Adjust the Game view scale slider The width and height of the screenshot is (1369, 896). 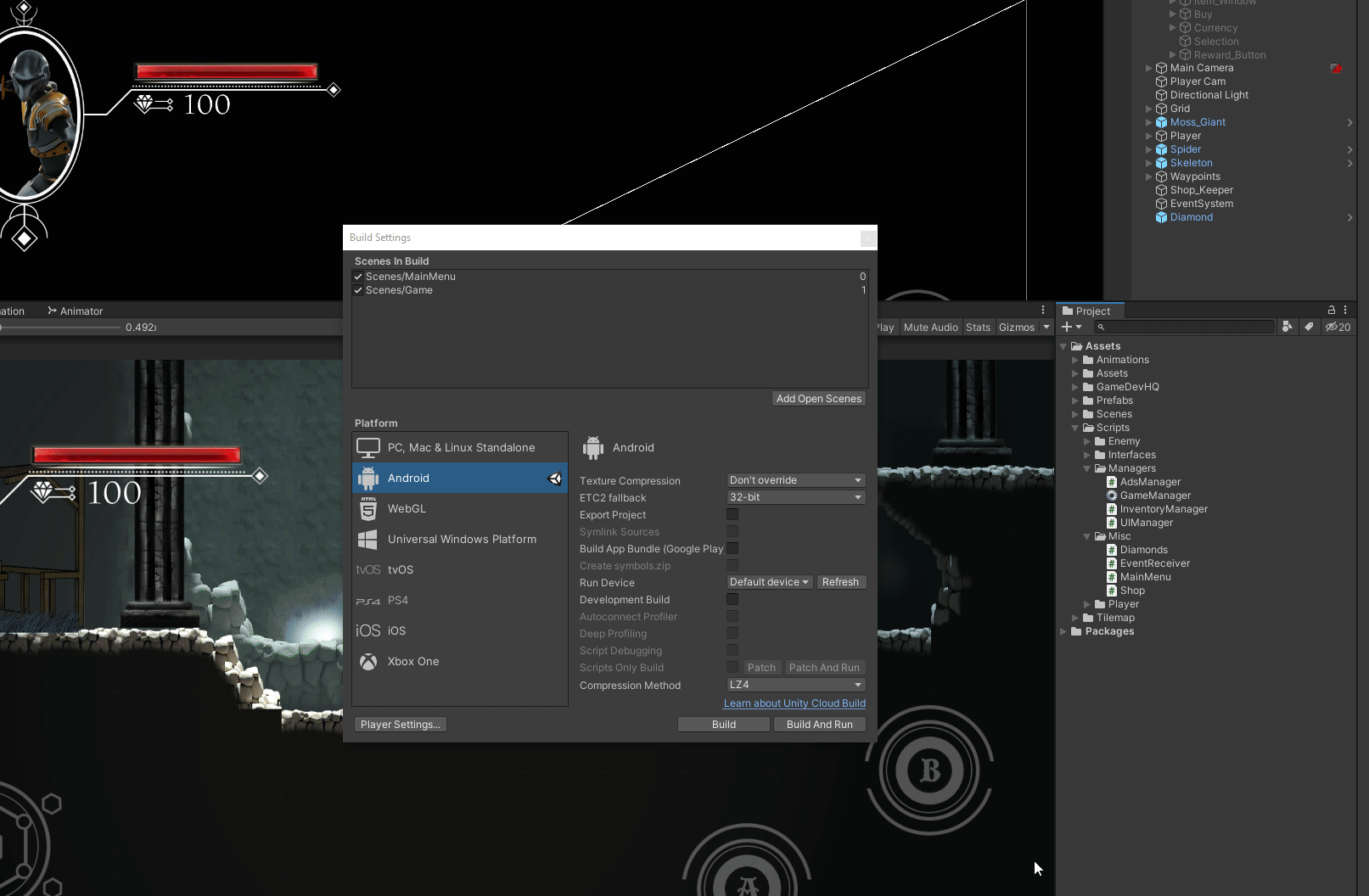[x=59, y=328]
